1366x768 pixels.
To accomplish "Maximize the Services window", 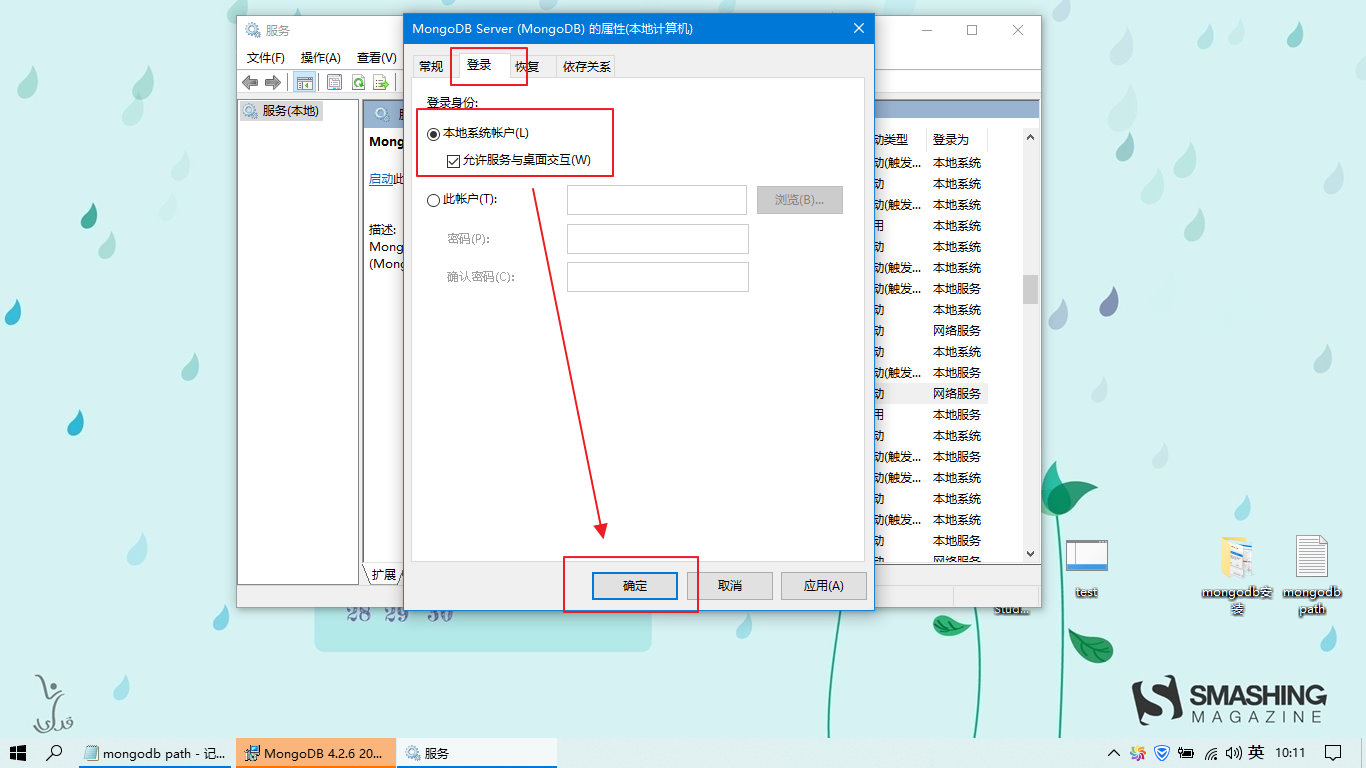I will coord(971,30).
